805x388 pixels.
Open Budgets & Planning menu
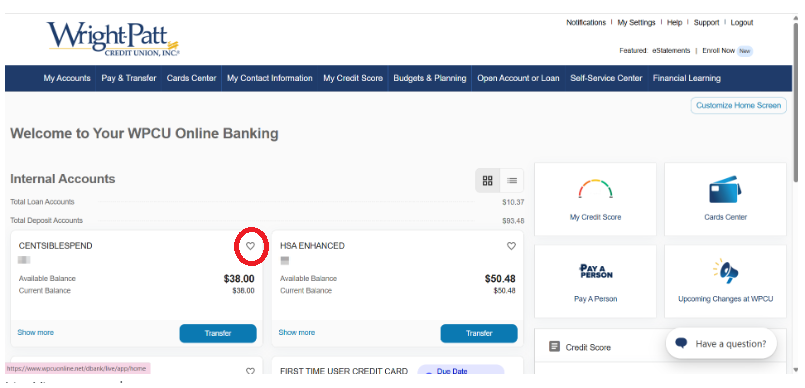430,78
